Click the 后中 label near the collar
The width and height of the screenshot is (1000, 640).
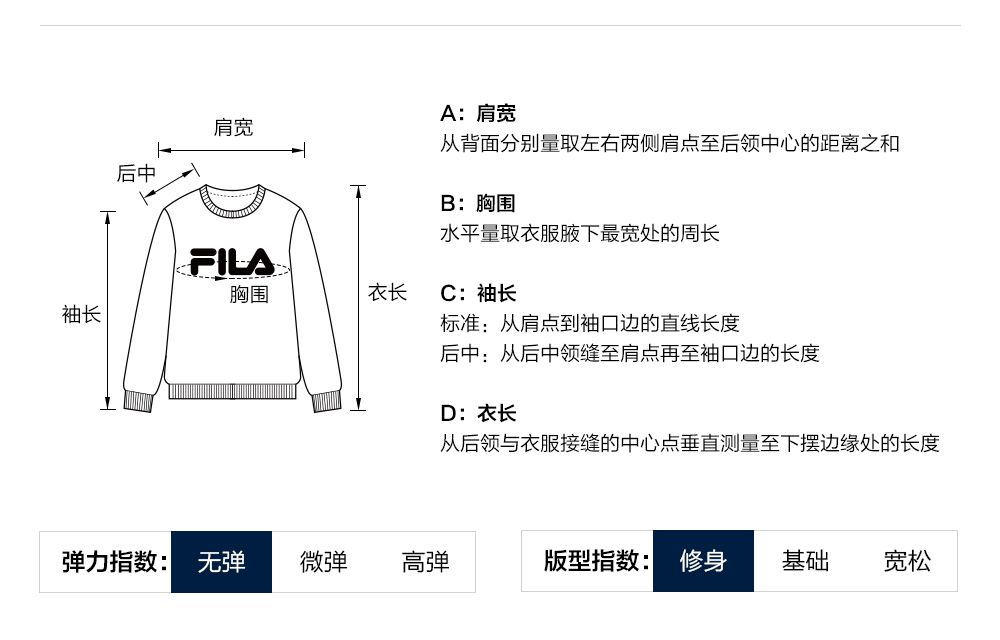click(x=136, y=174)
